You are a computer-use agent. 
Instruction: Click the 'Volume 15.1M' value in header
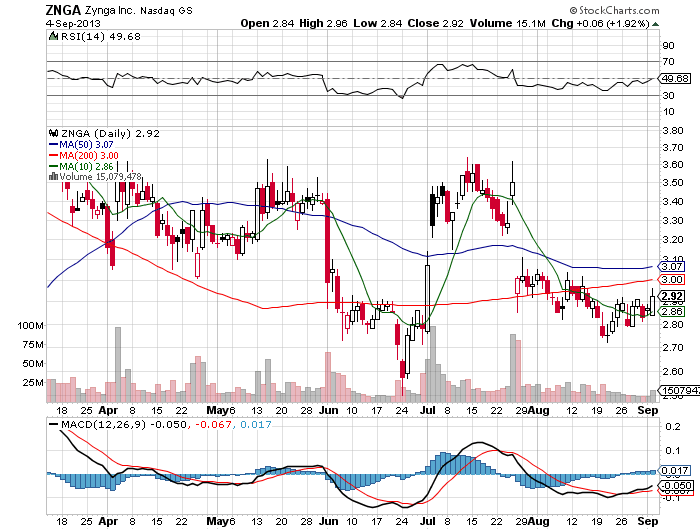pos(508,23)
